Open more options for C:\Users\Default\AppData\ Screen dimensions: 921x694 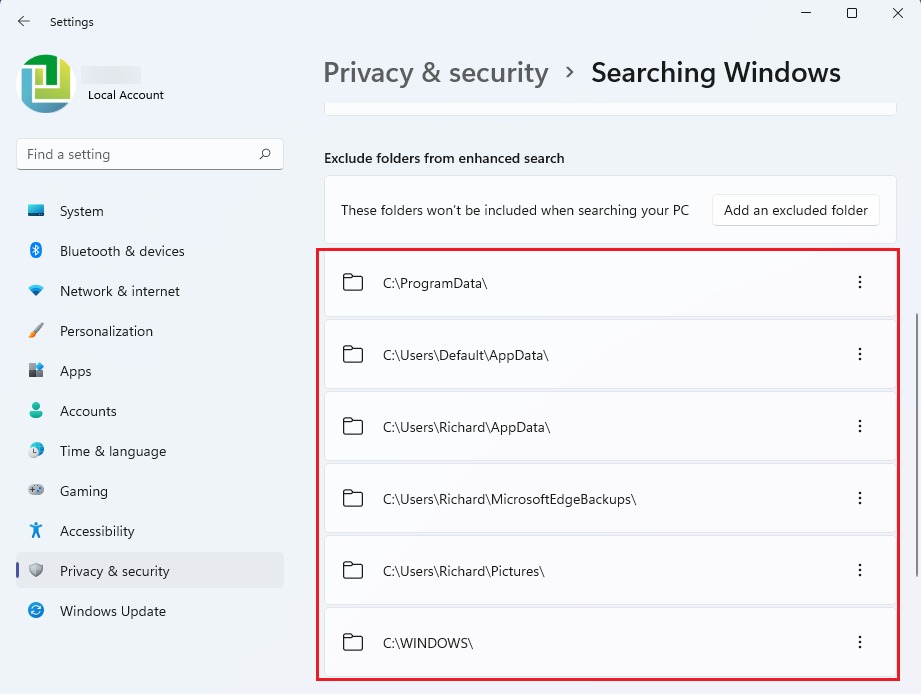click(x=859, y=354)
